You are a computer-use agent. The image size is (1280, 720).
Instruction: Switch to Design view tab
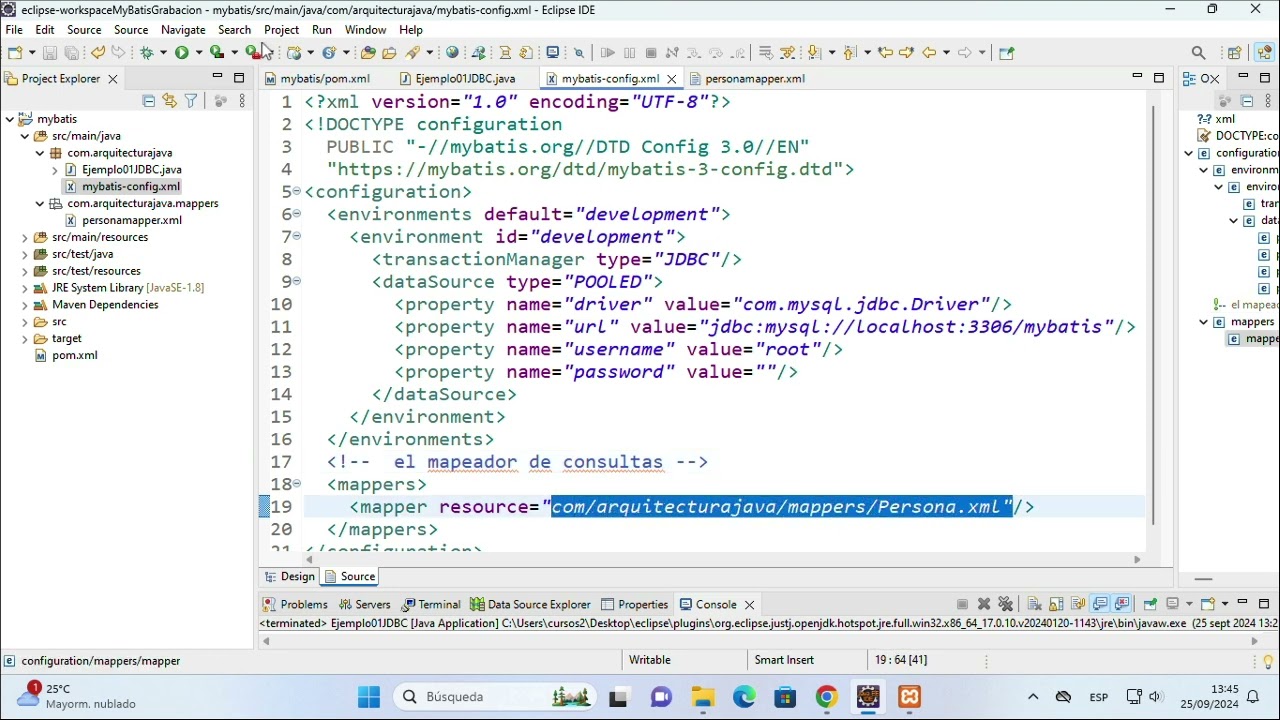[290, 576]
